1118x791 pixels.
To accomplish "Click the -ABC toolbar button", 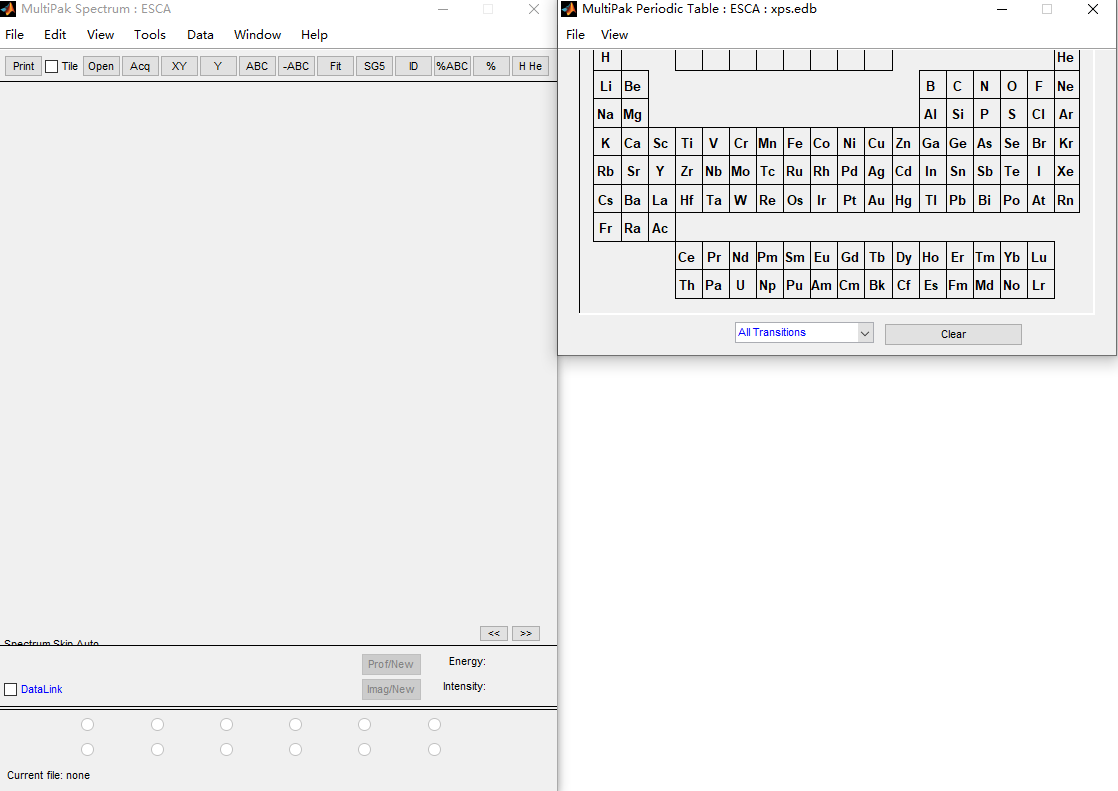I will coord(296,66).
